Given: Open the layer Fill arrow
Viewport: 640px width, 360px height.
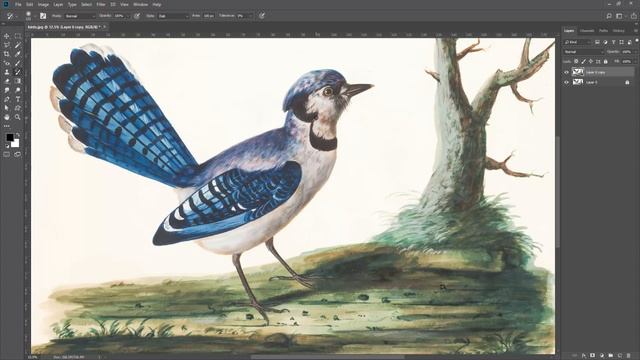Looking at the screenshot, I should coord(635,61).
